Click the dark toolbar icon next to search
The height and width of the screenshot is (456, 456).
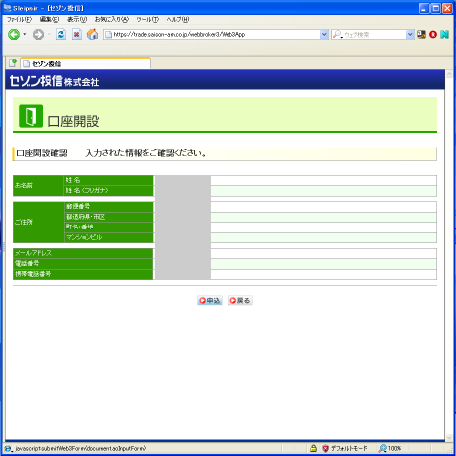click(x=421, y=34)
